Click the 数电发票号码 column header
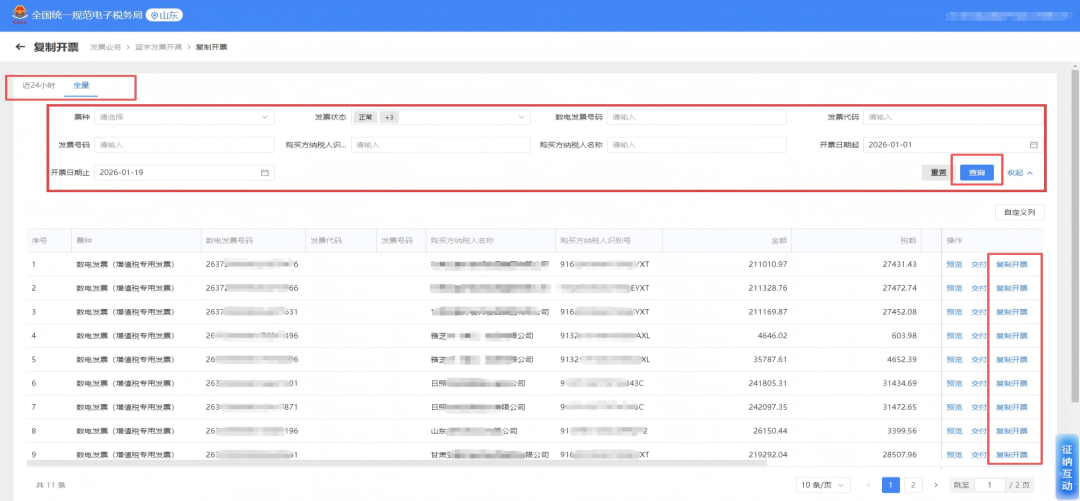 click(253, 241)
